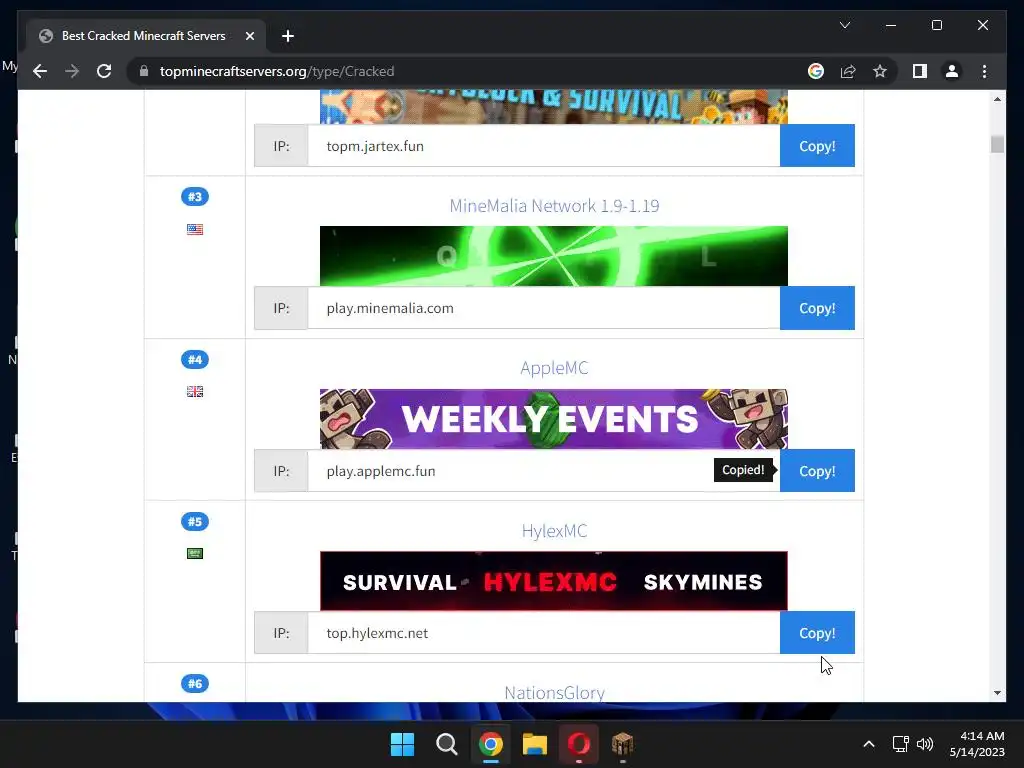Open the MineMalia Network 1.9-1.19 link
This screenshot has width=1024, height=768.
(x=554, y=206)
